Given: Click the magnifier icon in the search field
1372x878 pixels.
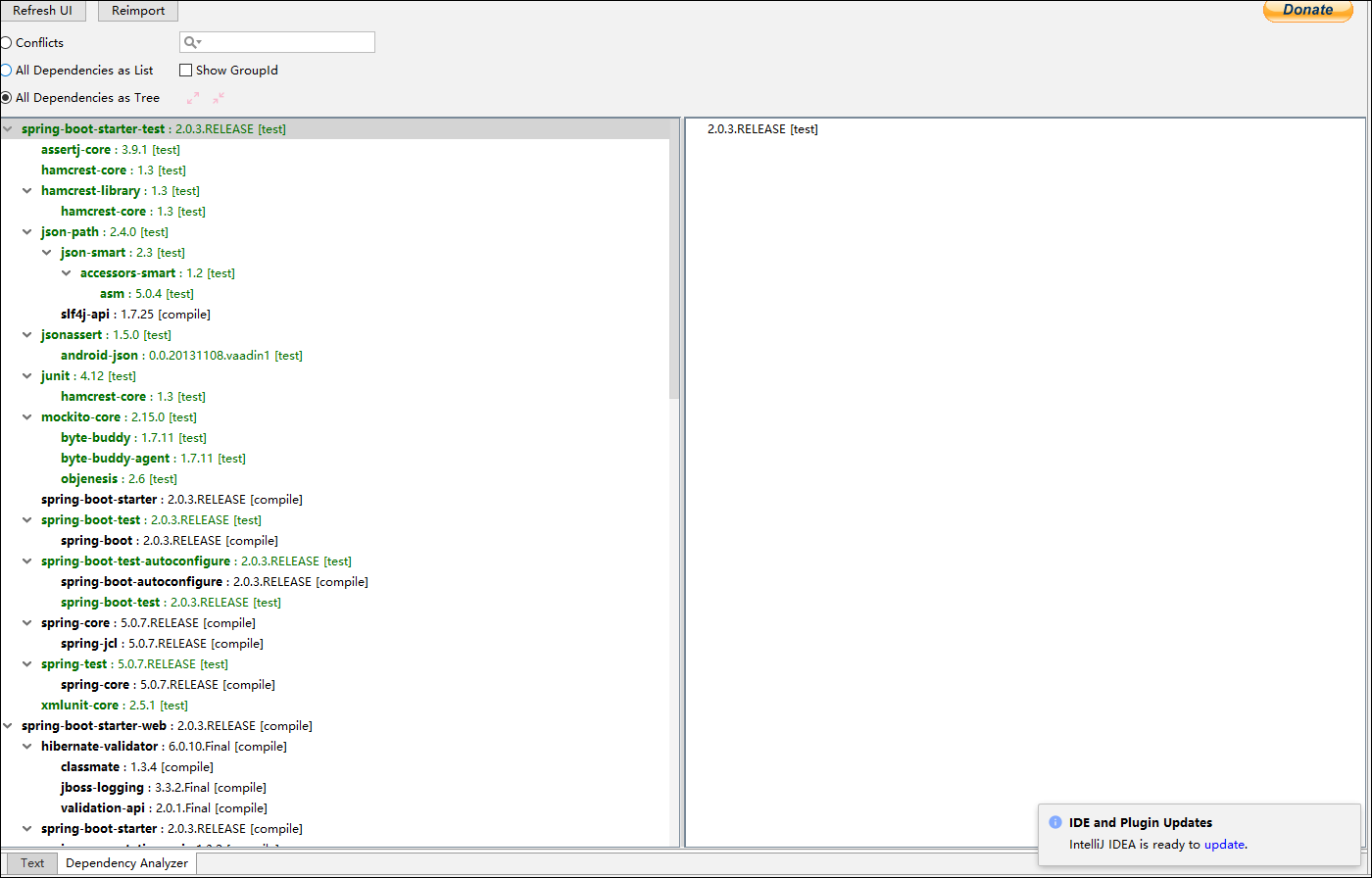Looking at the screenshot, I should click(x=192, y=42).
